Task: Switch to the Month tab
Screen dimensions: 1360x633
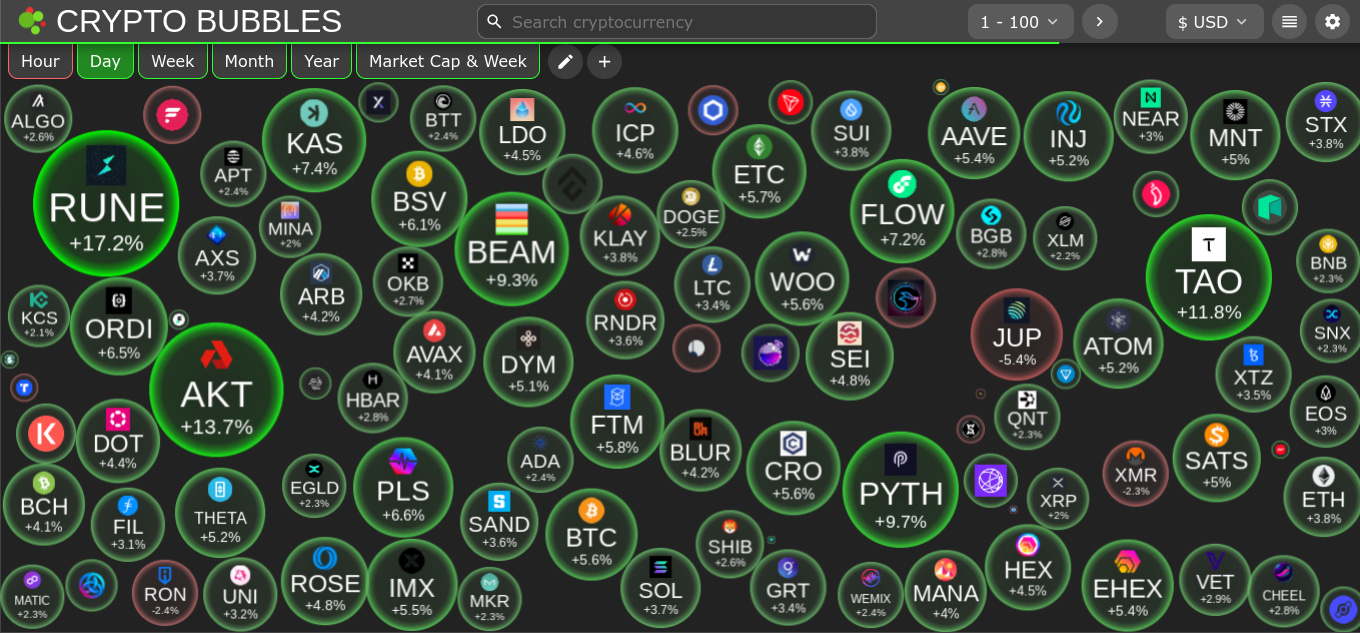Action: [x=249, y=61]
